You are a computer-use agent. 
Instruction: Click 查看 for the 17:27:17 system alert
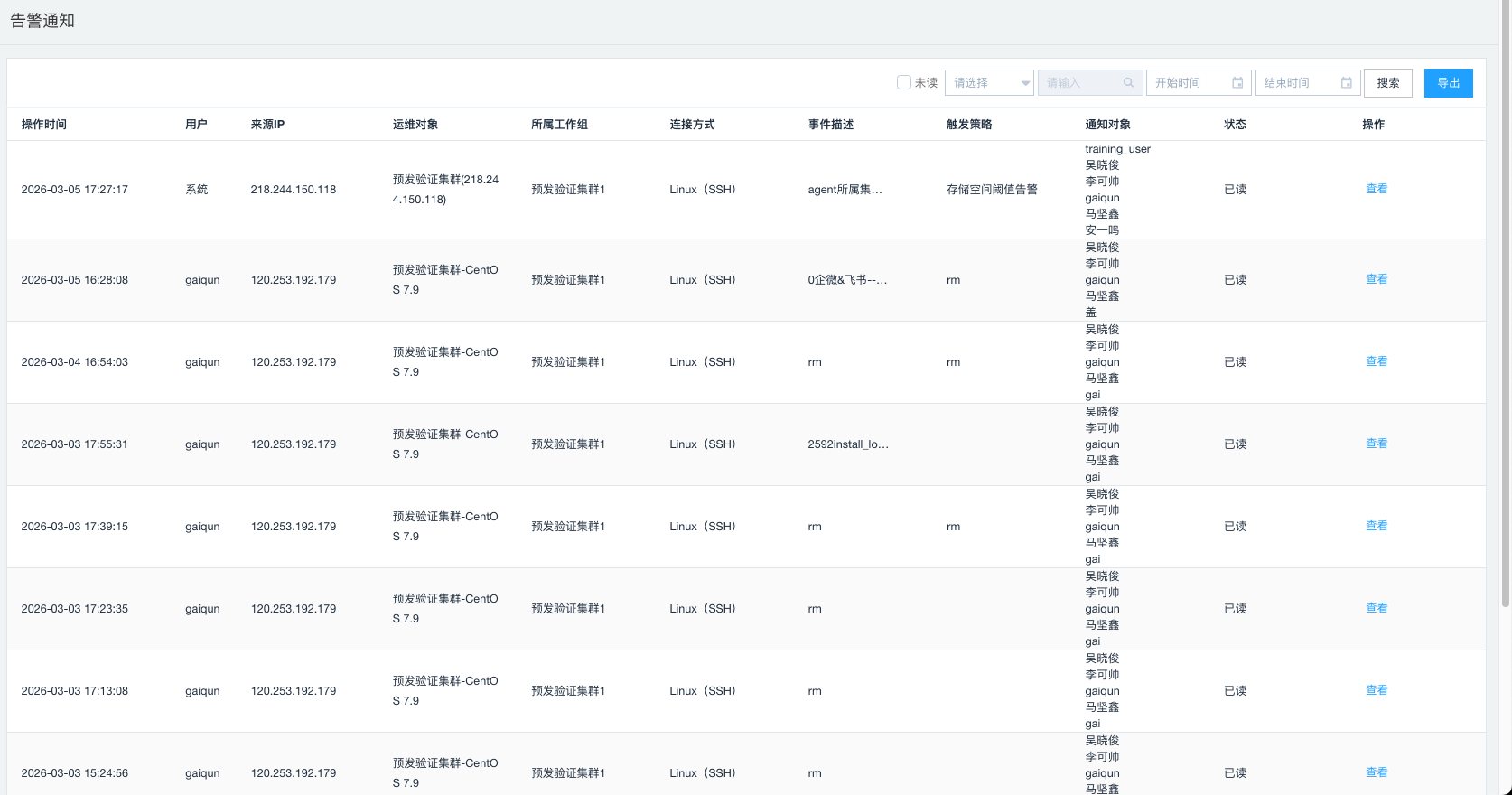[x=1376, y=189]
